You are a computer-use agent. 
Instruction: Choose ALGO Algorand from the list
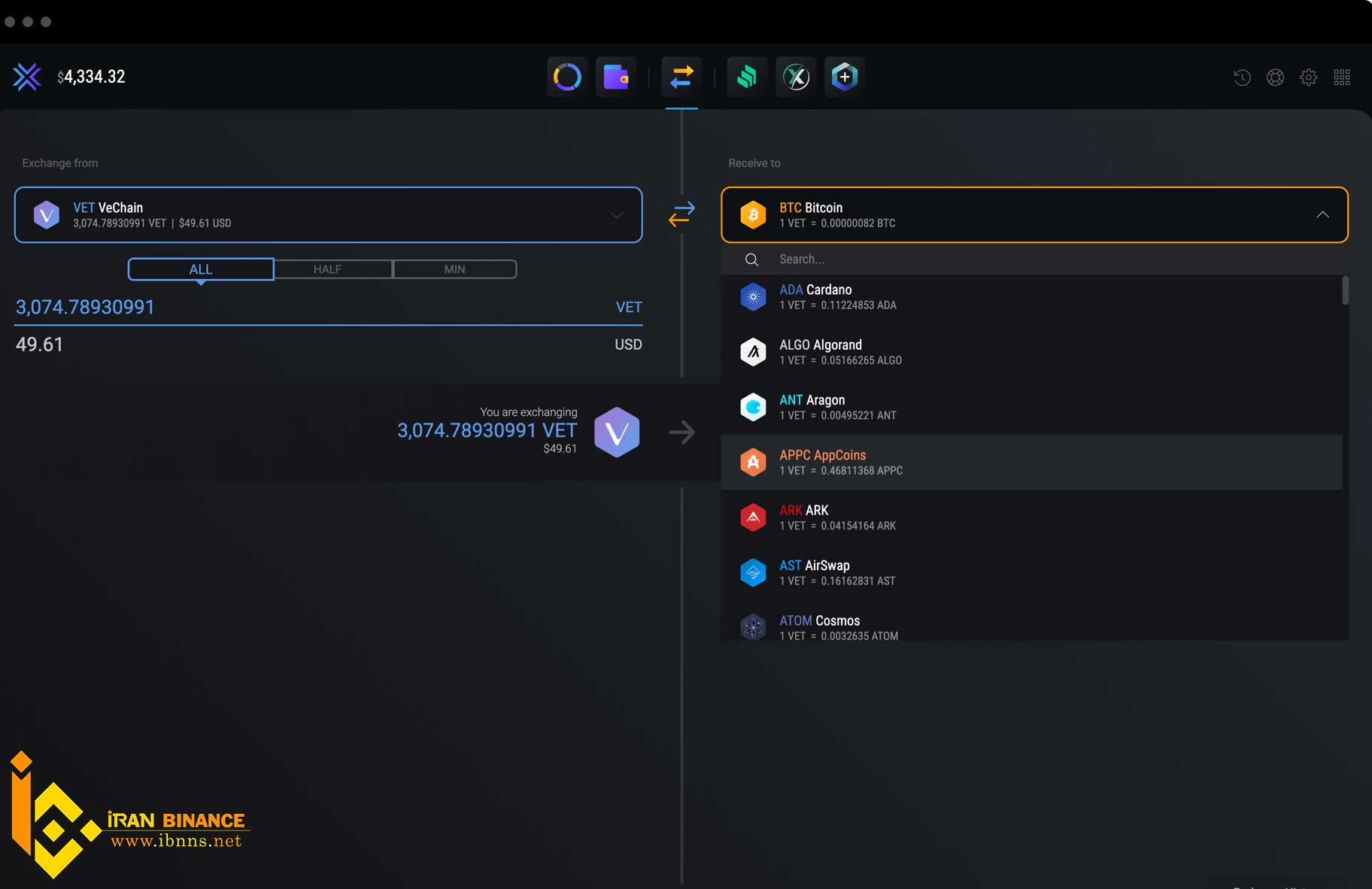pos(1031,352)
